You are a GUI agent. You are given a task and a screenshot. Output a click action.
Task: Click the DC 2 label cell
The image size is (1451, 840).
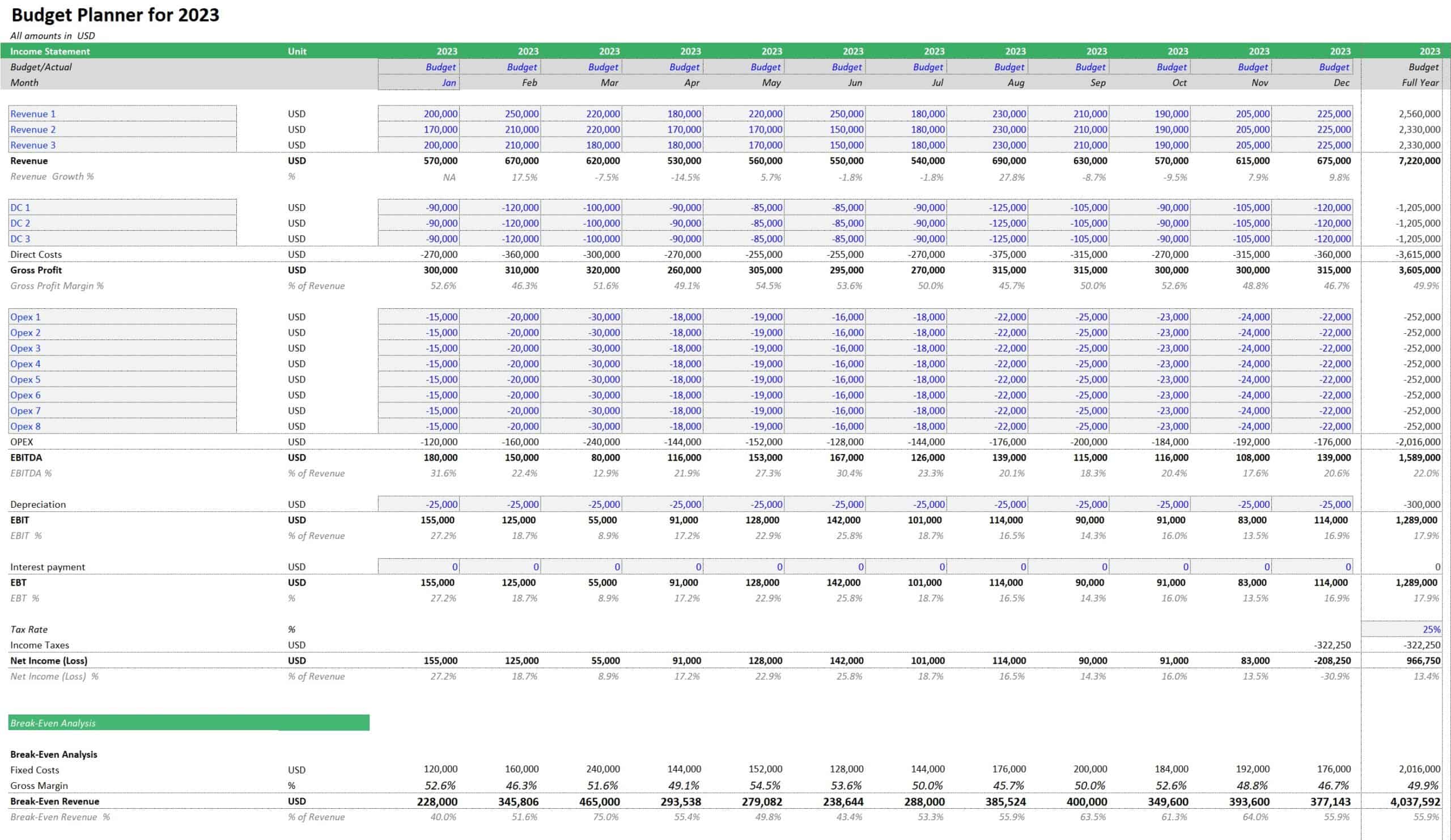[122, 223]
